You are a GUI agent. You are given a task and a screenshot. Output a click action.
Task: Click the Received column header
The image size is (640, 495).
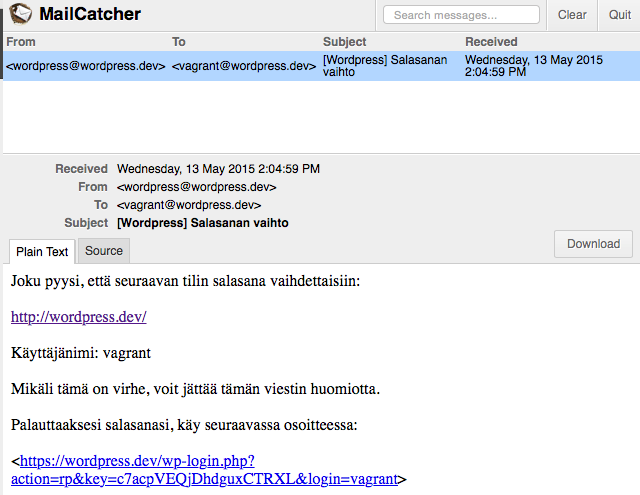pyautogui.click(x=491, y=42)
